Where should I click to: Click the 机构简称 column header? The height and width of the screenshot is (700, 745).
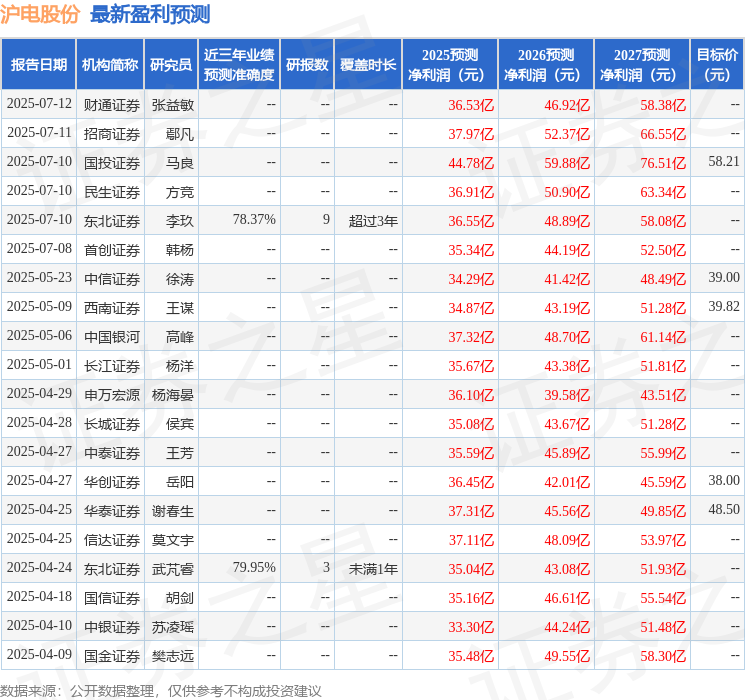point(110,65)
